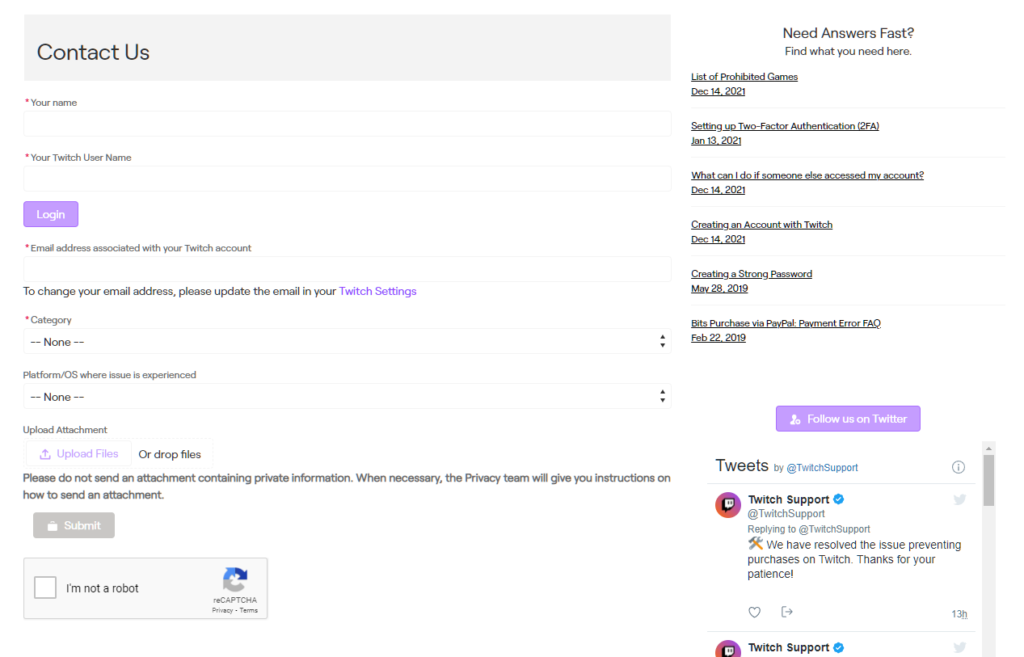The height and width of the screenshot is (657, 1024).
Task: Open the first tweet's Twitch Support avatar
Action: pyautogui.click(x=728, y=505)
